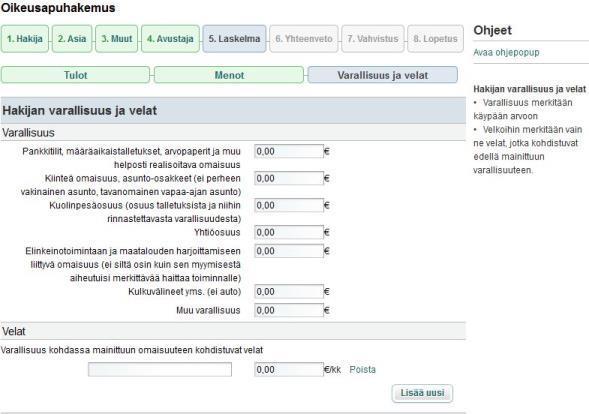Image resolution: width=589 pixels, height=414 pixels.
Task: Select the Muu varallisuus amount field
Action: click(289, 310)
